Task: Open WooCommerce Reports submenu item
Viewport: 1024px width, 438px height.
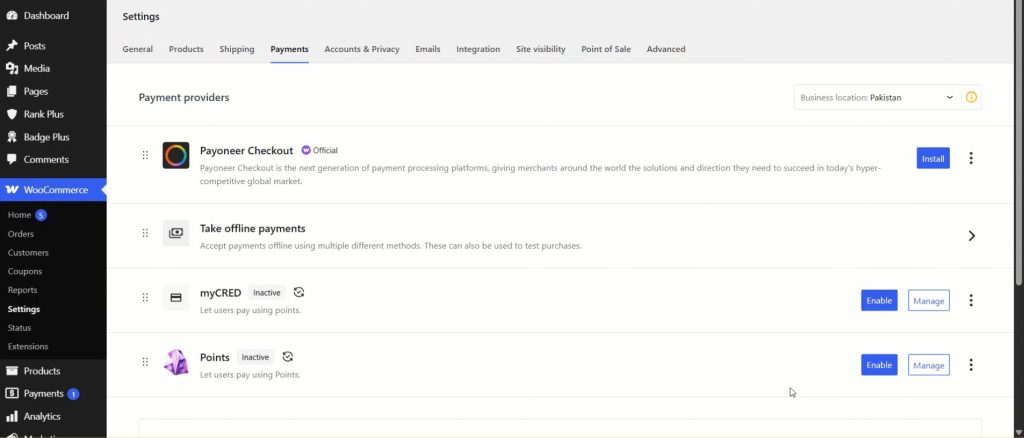Action: pos(22,290)
